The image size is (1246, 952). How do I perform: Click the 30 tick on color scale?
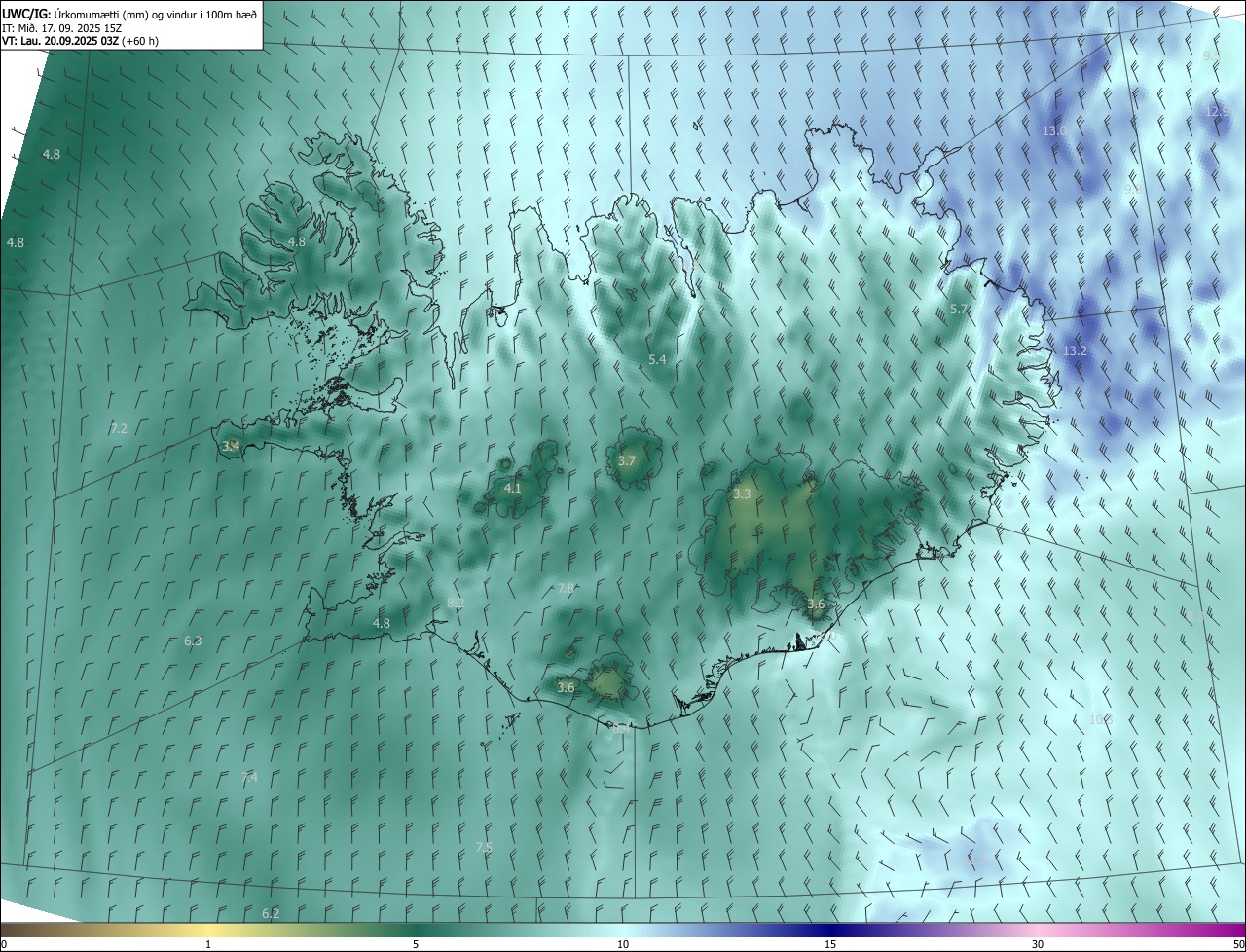pyautogui.click(x=1038, y=944)
